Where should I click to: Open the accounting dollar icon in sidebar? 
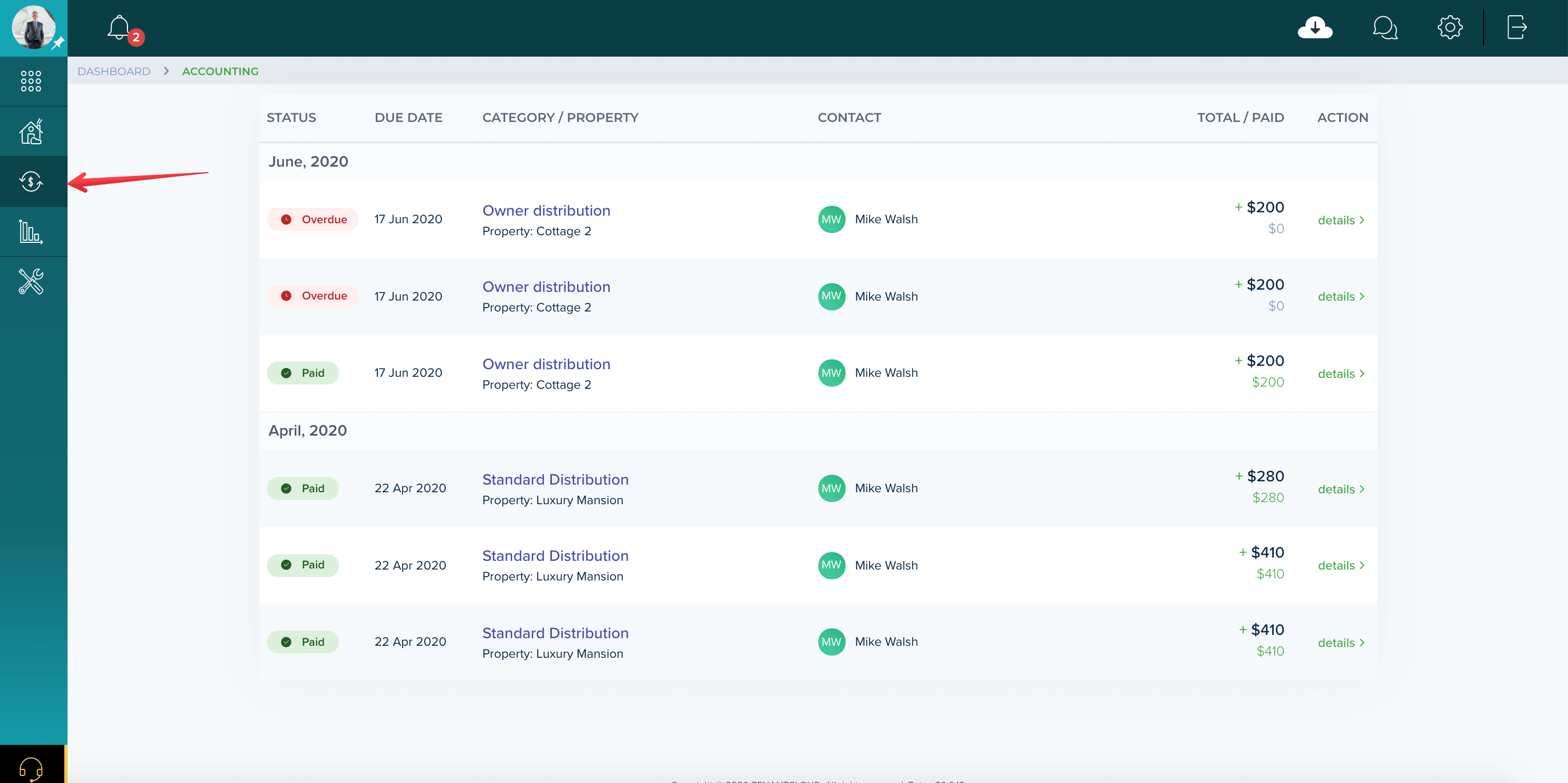pos(31,181)
